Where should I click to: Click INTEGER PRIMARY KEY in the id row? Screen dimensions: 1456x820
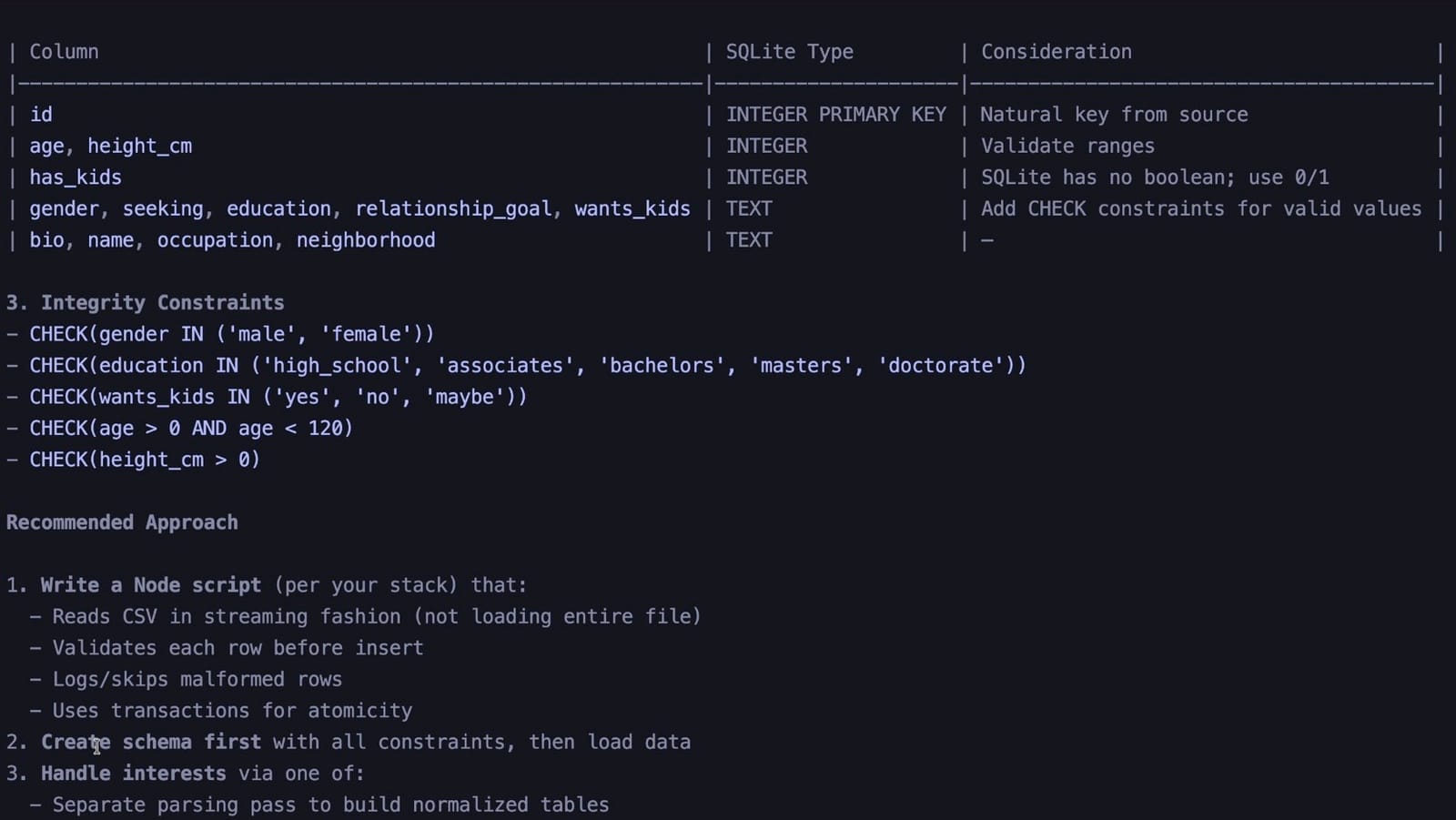tap(836, 115)
